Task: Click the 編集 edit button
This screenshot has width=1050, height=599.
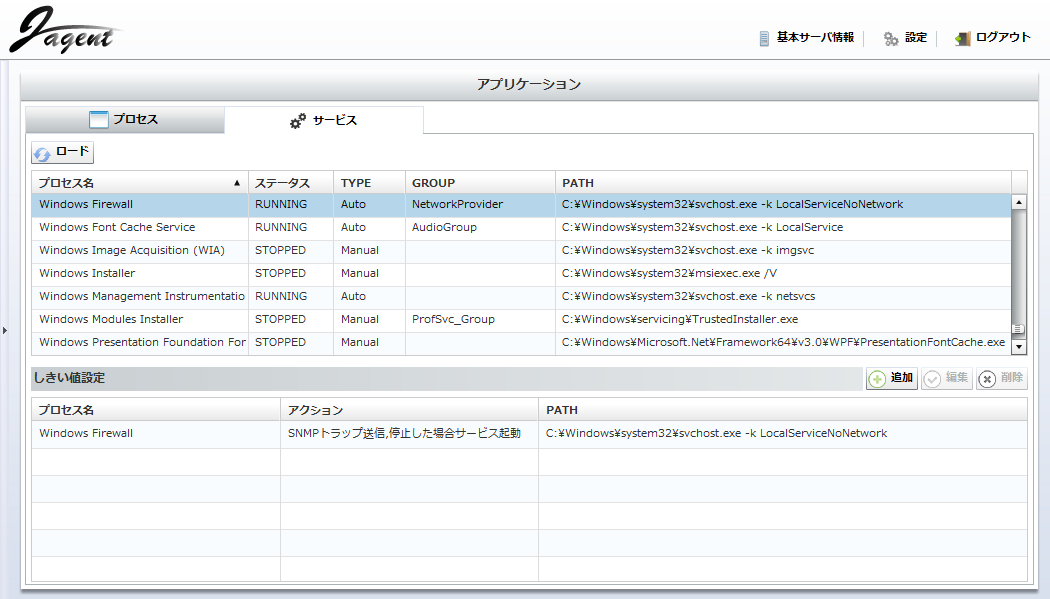Action: pos(946,378)
